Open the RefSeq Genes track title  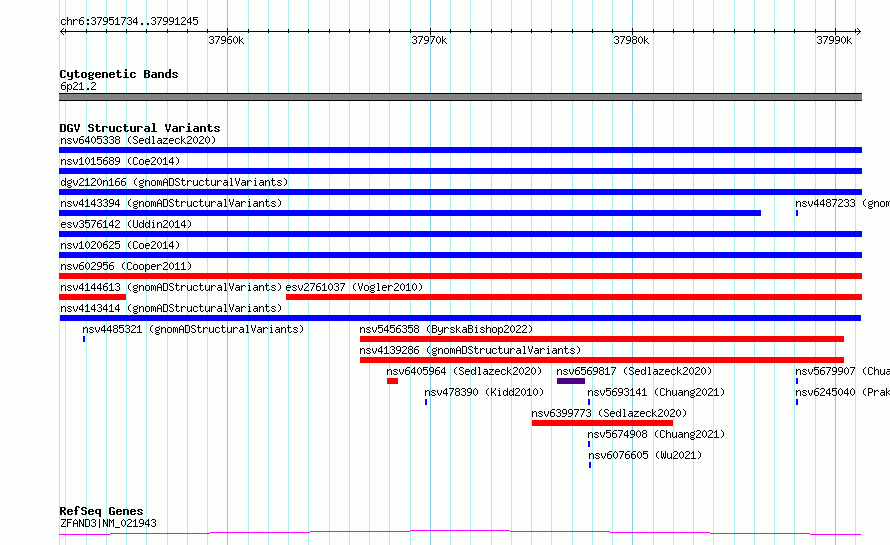point(101,511)
